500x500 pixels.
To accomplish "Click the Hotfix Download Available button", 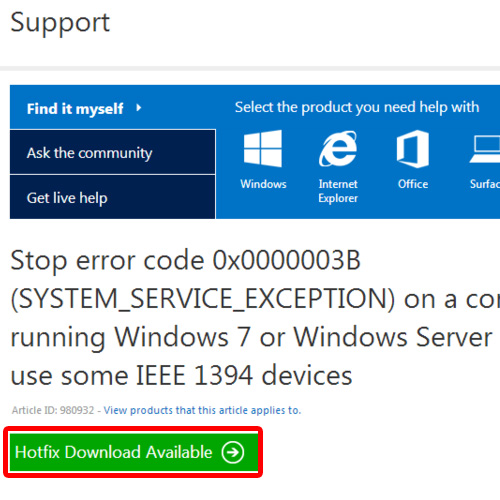I will pyautogui.click(x=133, y=452).
